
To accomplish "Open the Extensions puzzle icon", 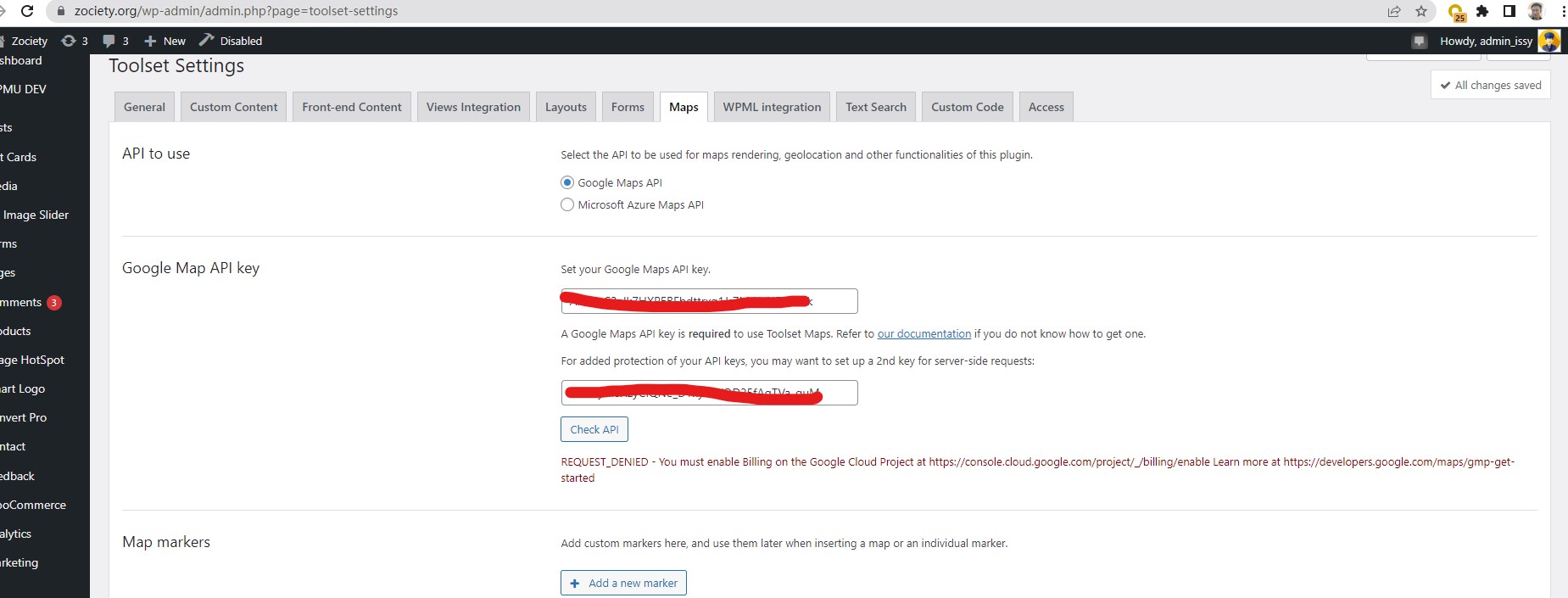I will coord(1482,11).
